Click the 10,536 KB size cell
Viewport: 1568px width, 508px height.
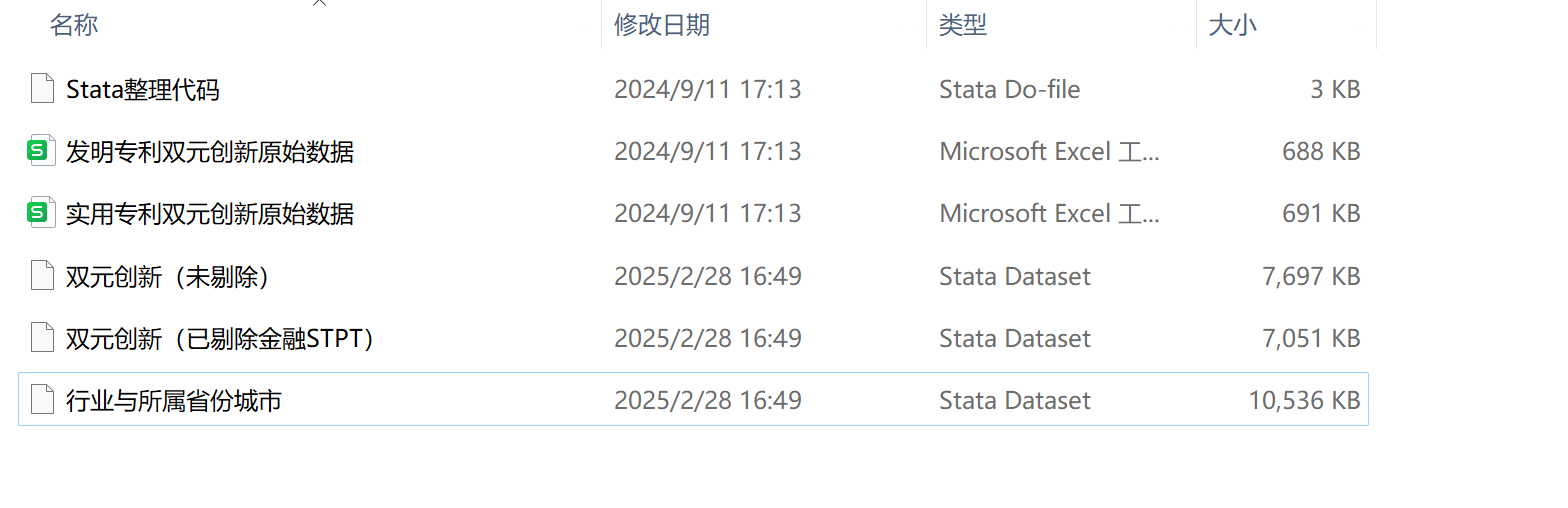pyautogui.click(x=1304, y=400)
